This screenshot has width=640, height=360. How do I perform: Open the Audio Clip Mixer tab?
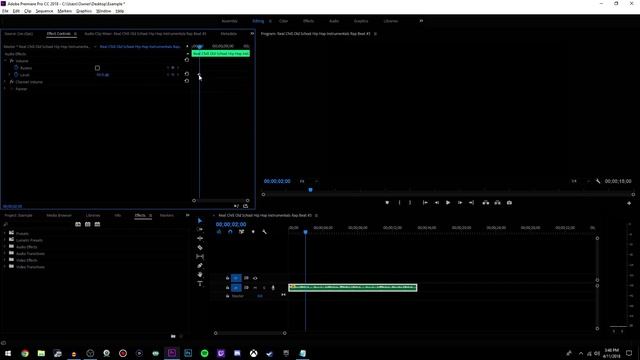[145, 34]
